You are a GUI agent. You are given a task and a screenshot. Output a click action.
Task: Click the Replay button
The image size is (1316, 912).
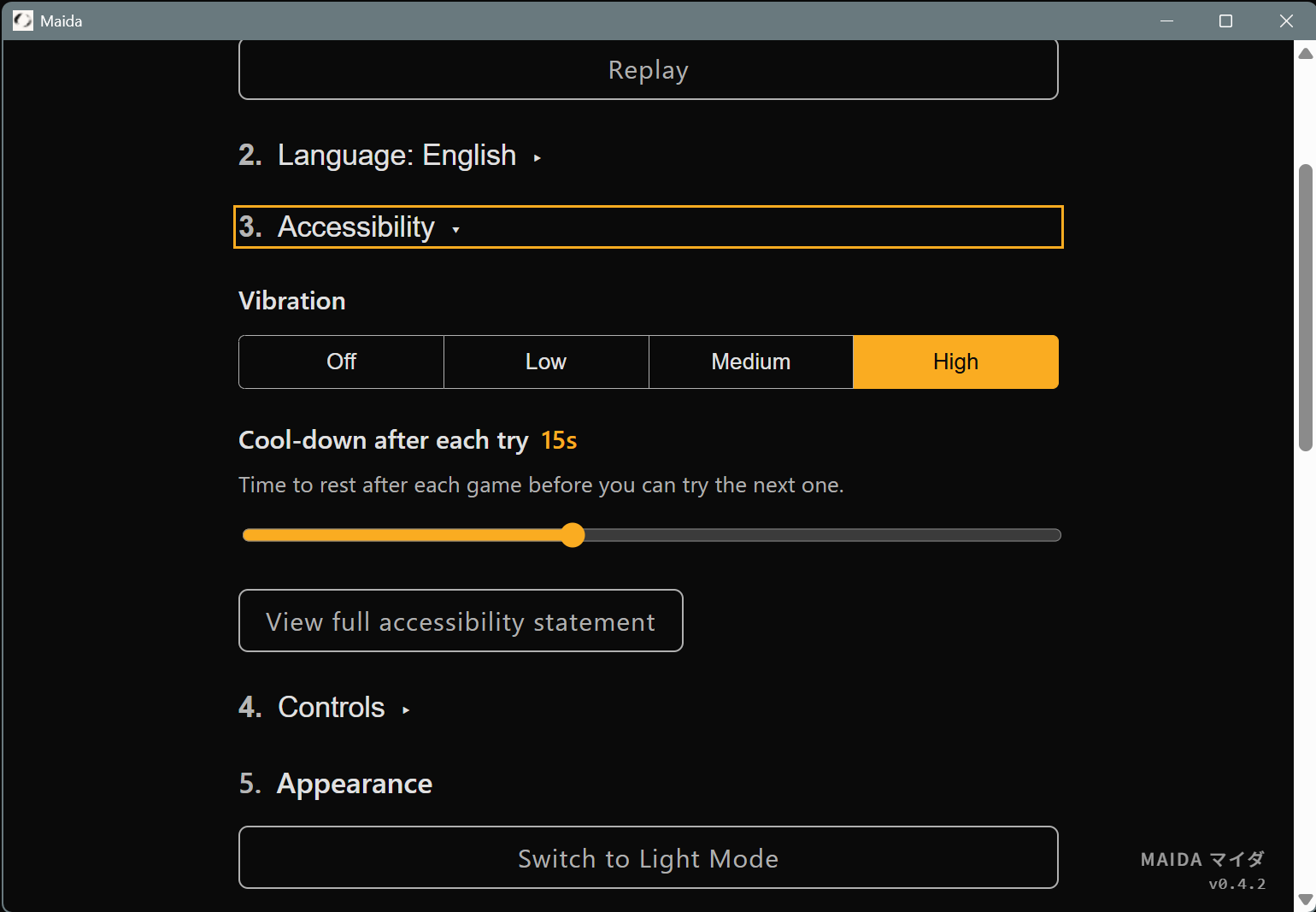pos(648,69)
